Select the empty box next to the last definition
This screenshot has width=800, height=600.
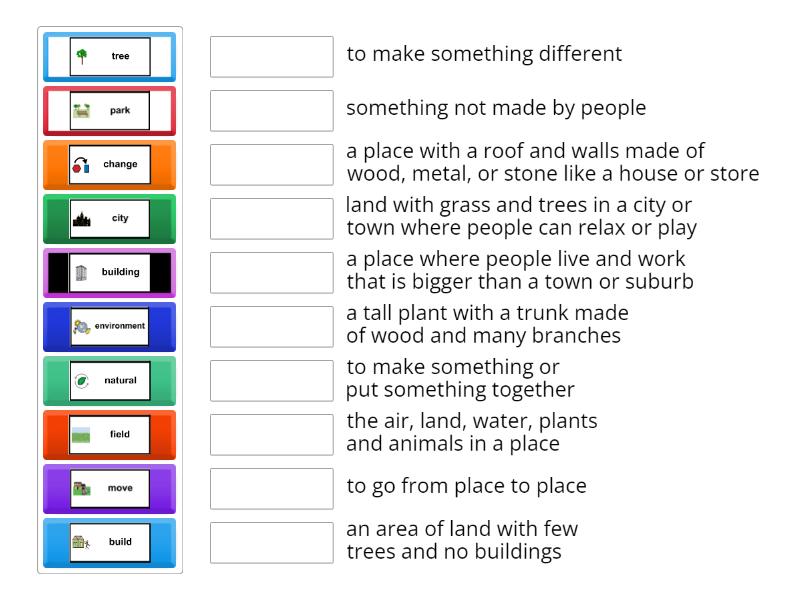(271, 542)
